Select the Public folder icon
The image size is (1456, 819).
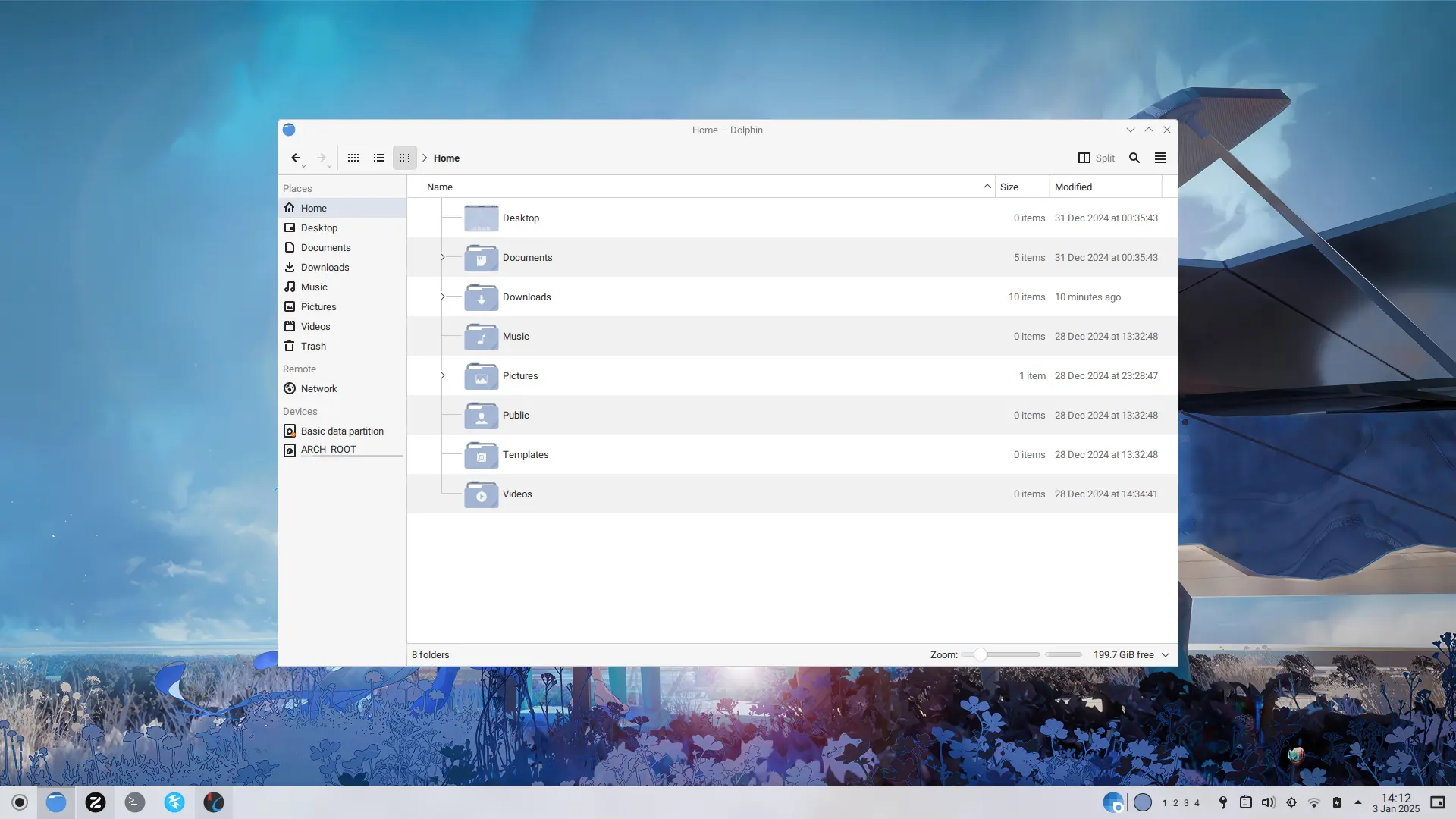481,415
